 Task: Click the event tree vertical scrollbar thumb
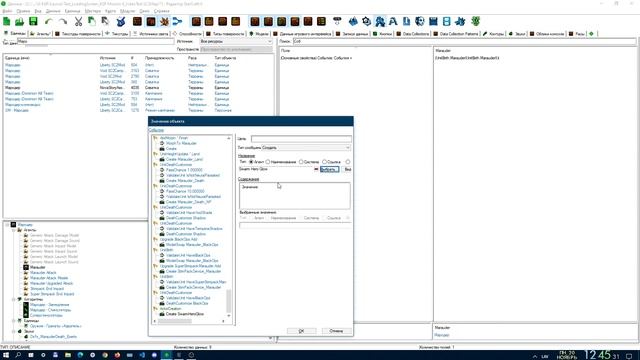(229, 301)
